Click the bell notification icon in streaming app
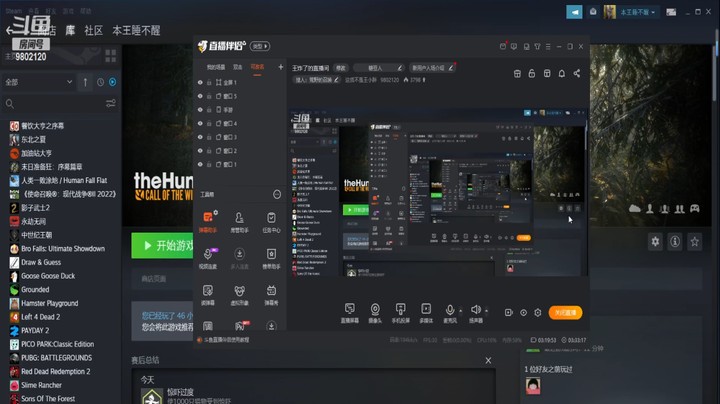The image size is (720, 404). pyautogui.click(x=562, y=73)
